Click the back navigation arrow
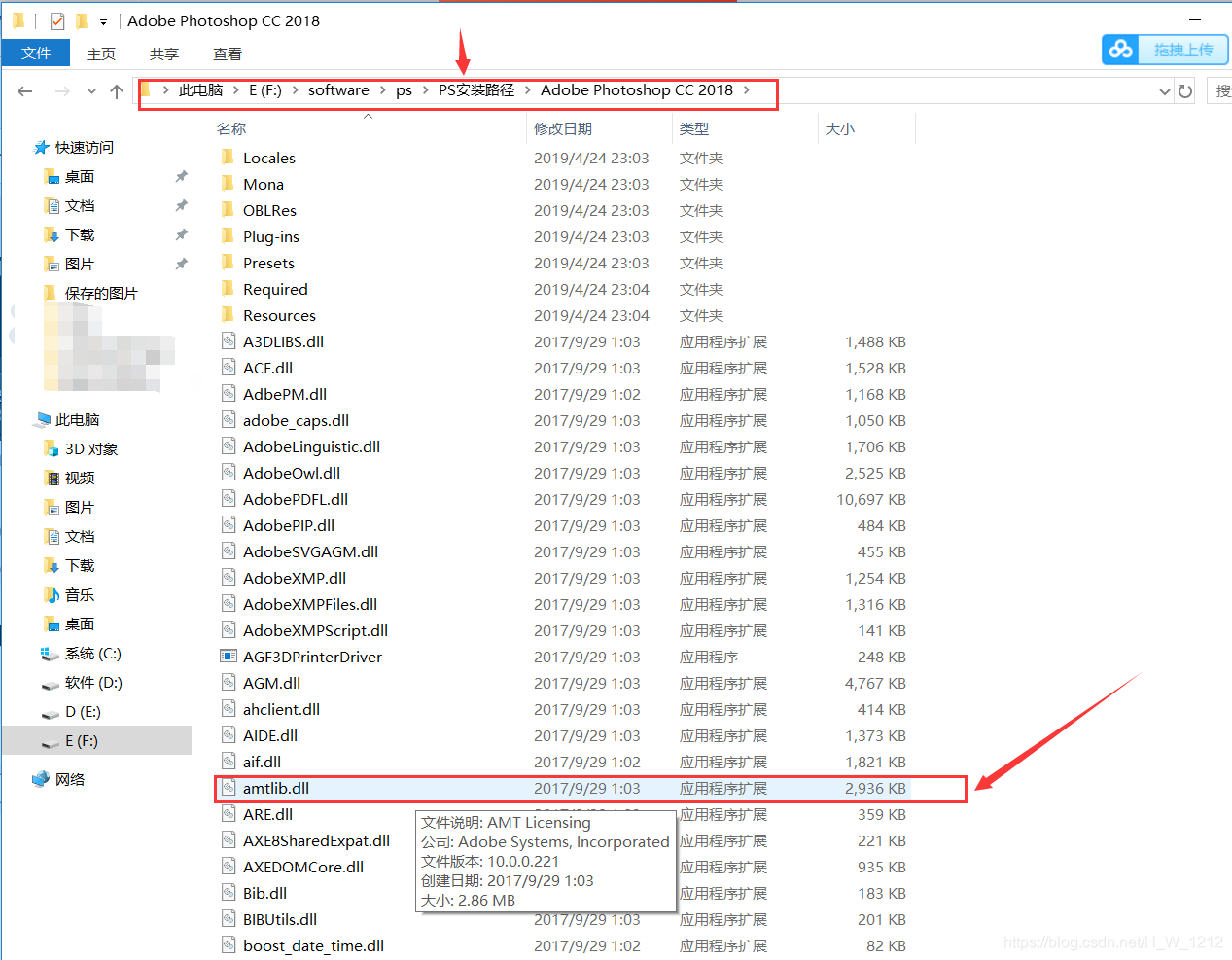Image resolution: width=1232 pixels, height=960 pixels. coord(25,91)
